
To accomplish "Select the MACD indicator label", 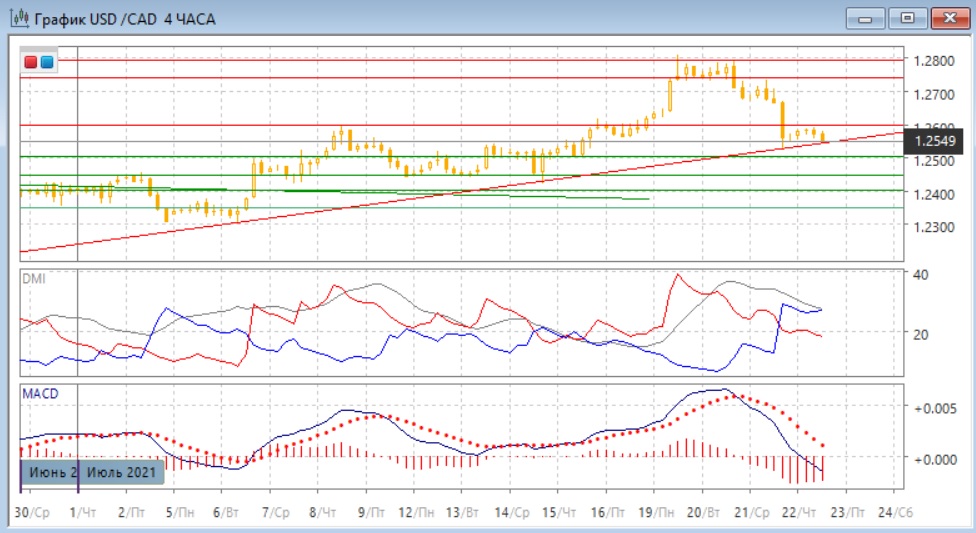I will pos(40,393).
